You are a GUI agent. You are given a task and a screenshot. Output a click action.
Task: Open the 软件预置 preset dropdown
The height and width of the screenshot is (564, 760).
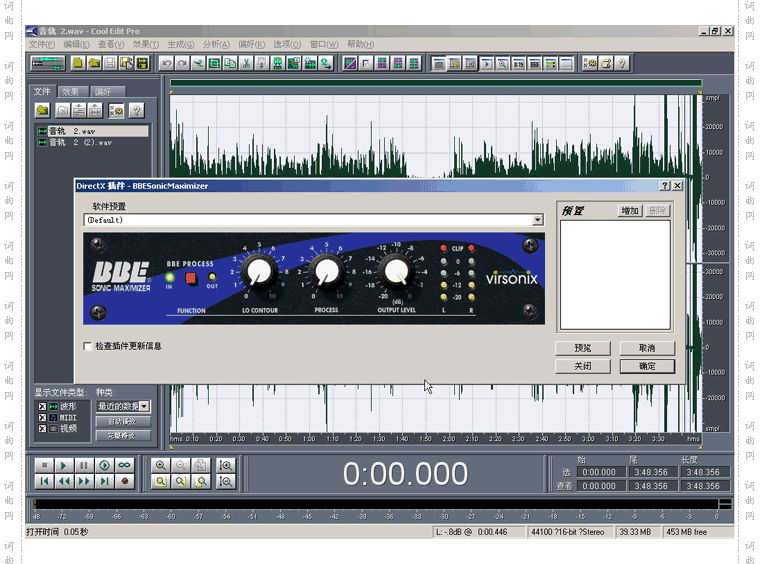tap(538, 220)
